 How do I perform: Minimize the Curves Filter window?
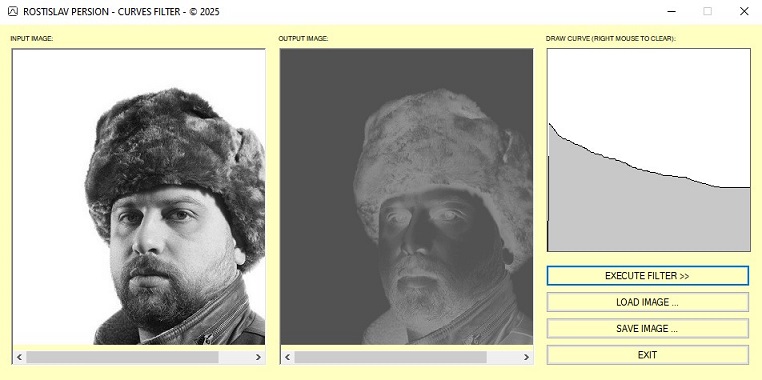tap(672, 11)
